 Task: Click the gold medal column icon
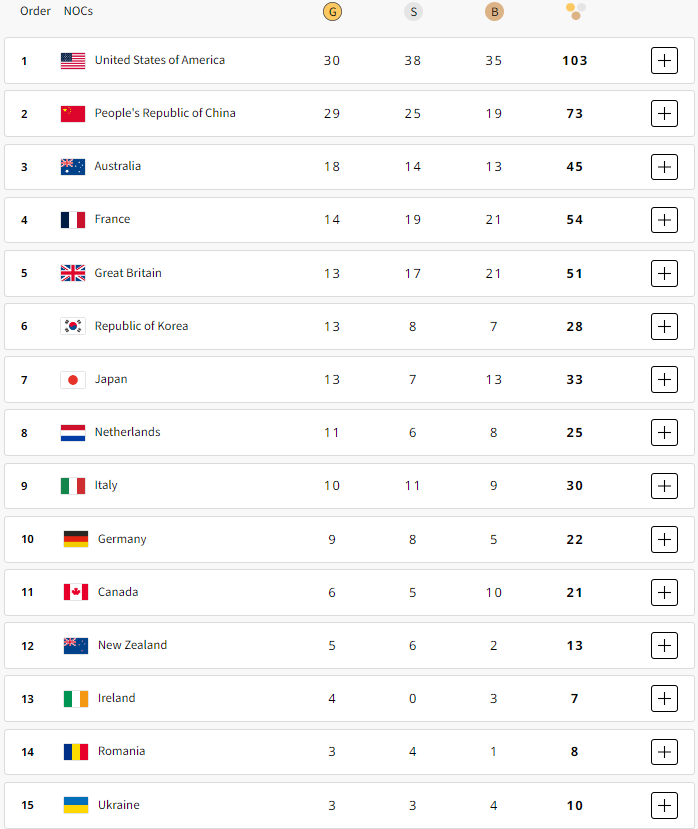click(x=332, y=12)
